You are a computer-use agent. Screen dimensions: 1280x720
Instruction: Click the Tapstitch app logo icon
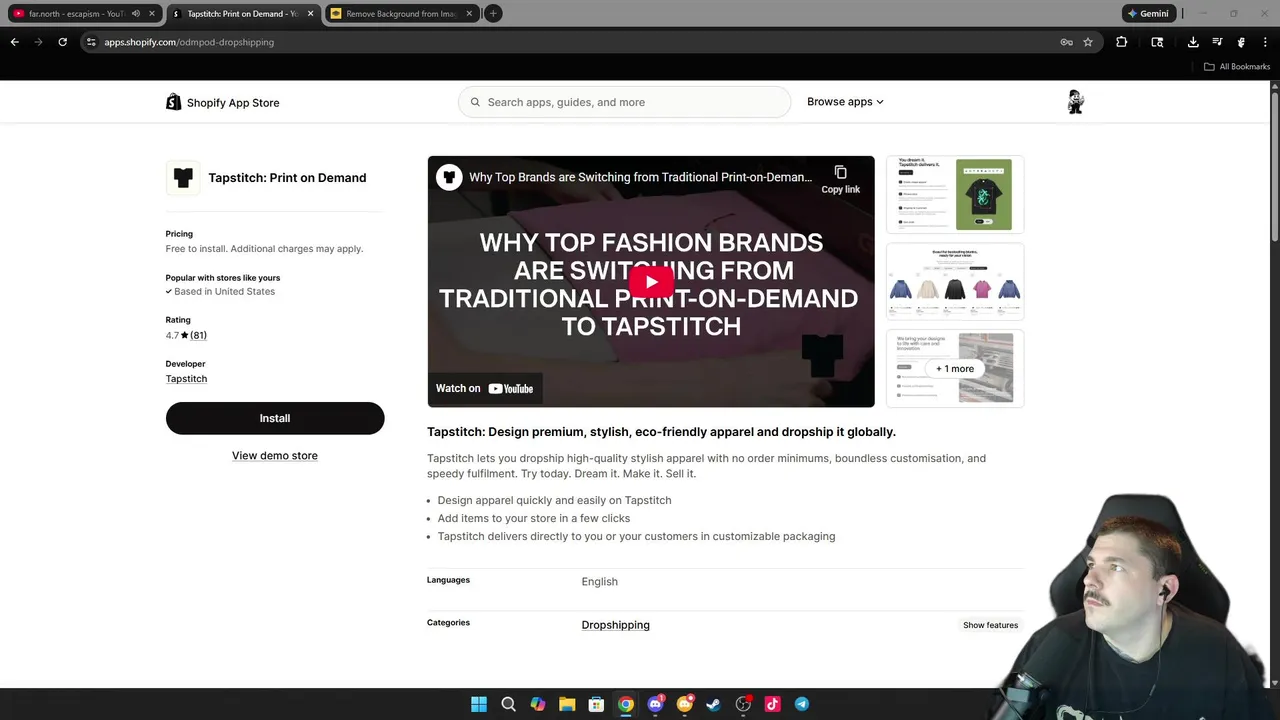coord(183,178)
